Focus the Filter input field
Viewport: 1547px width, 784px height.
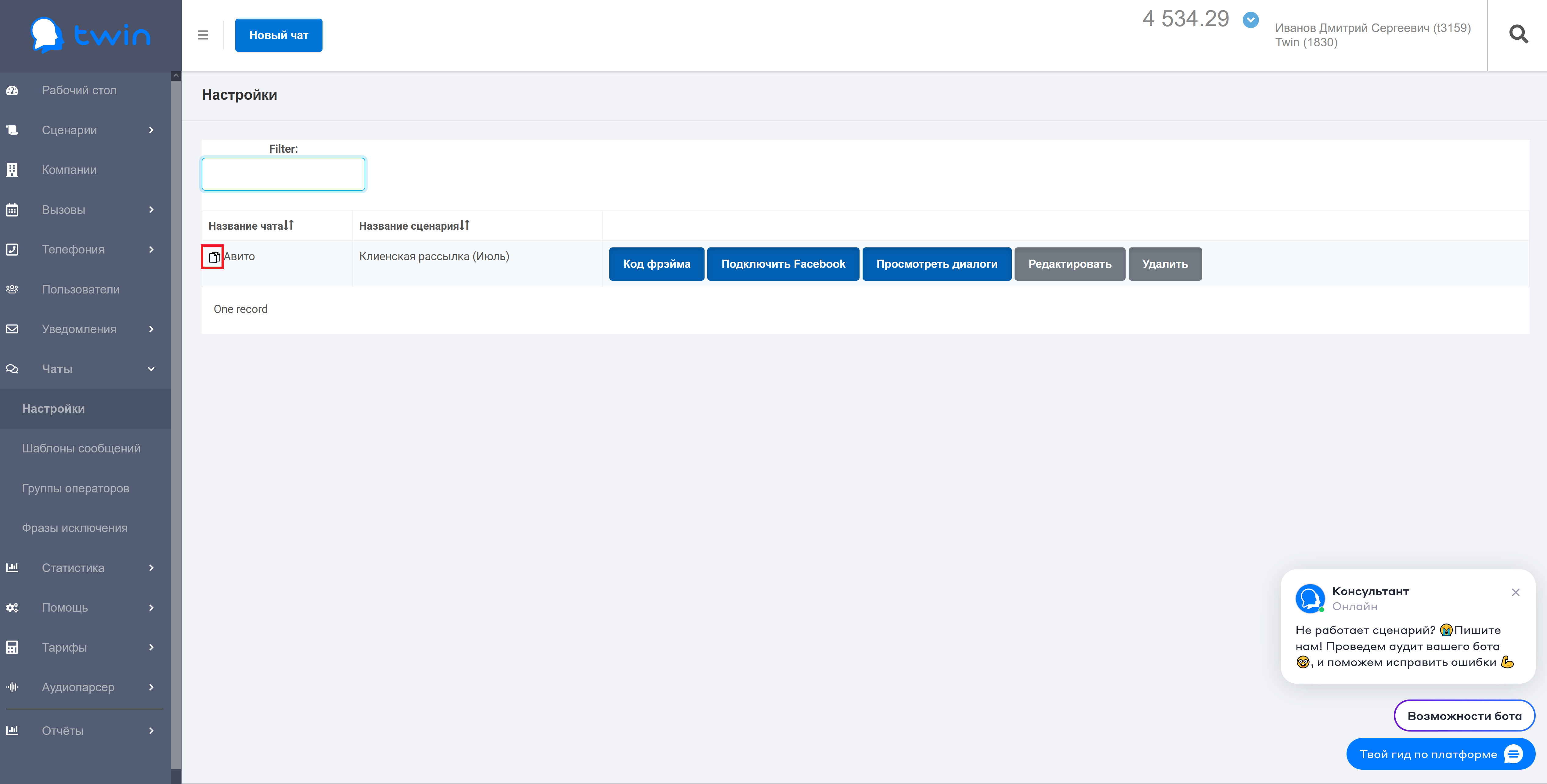(283, 174)
